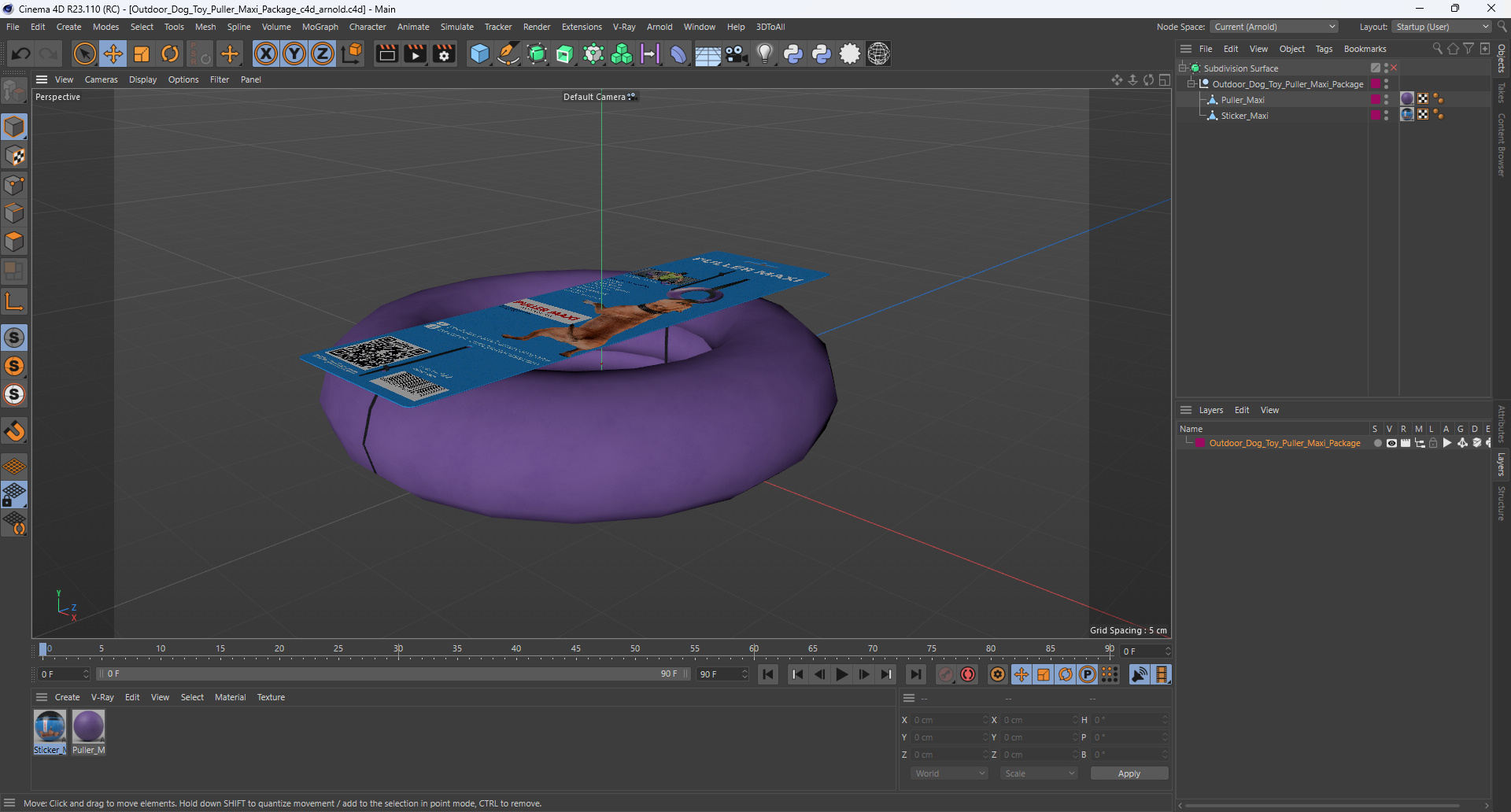Switch to Polygons mode
The width and height of the screenshot is (1511, 812).
point(15,242)
